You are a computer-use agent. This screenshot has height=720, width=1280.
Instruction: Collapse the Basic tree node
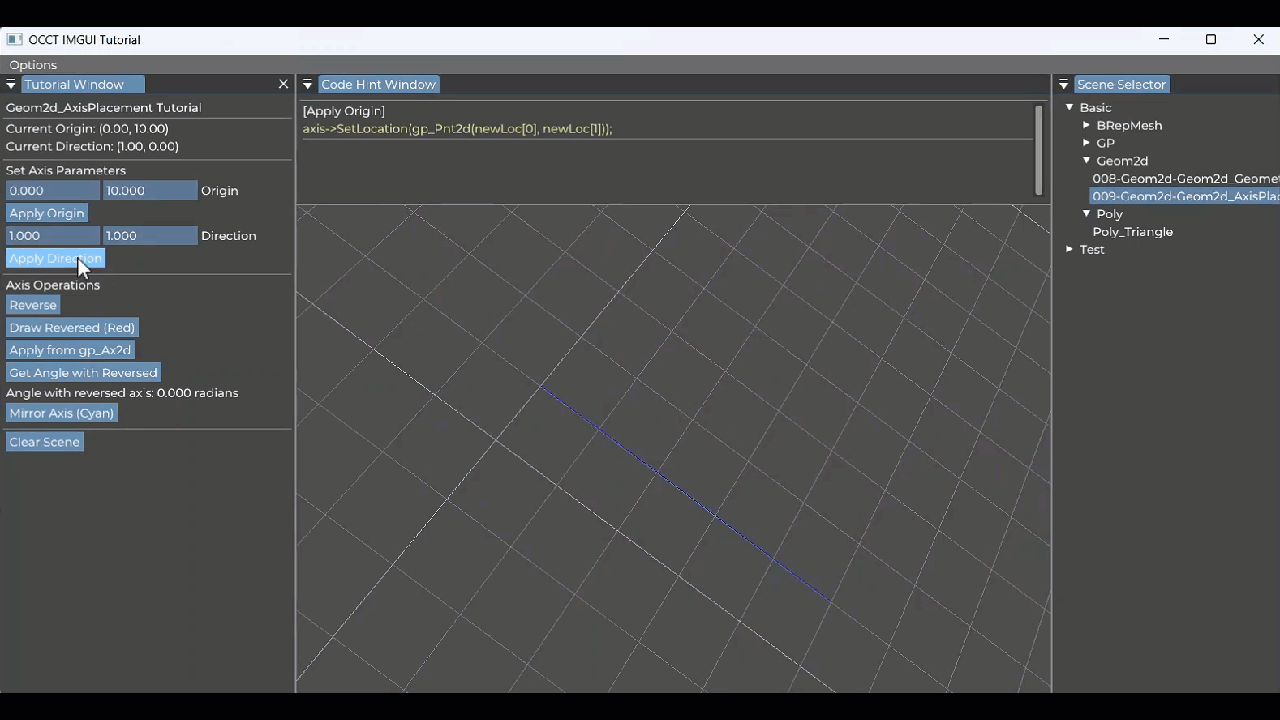[x=1069, y=107]
